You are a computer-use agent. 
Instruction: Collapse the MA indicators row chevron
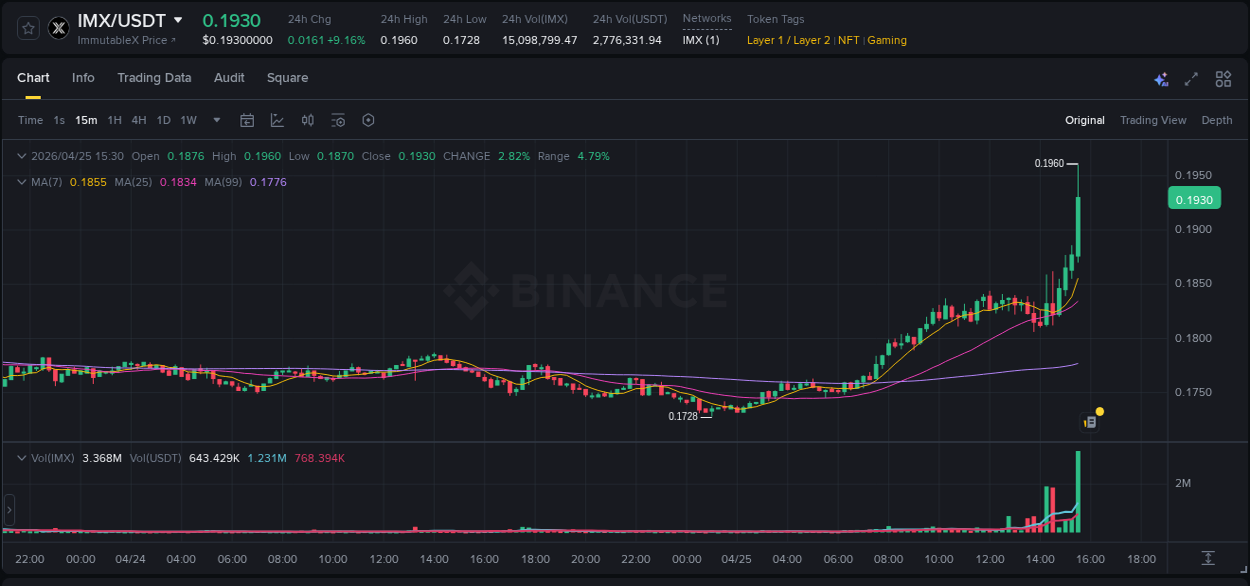pyautogui.click(x=21, y=182)
